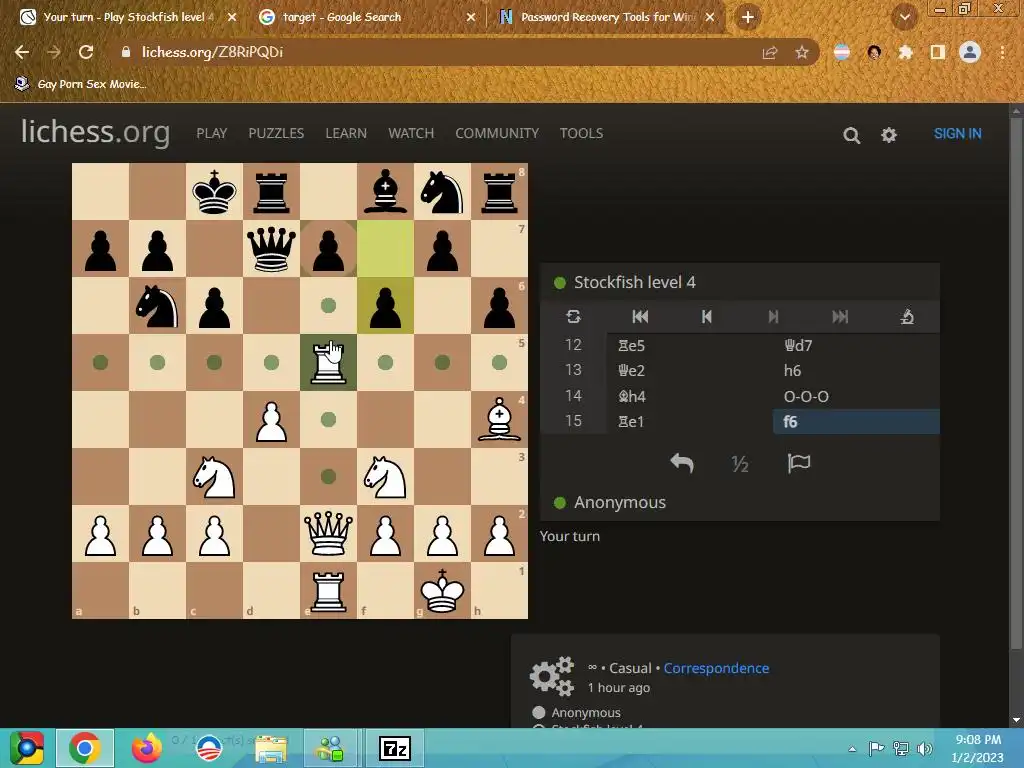The width and height of the screenshot is (1024, 768).
Task: Open the WATCH menu
Action: [x=411, y=133]
